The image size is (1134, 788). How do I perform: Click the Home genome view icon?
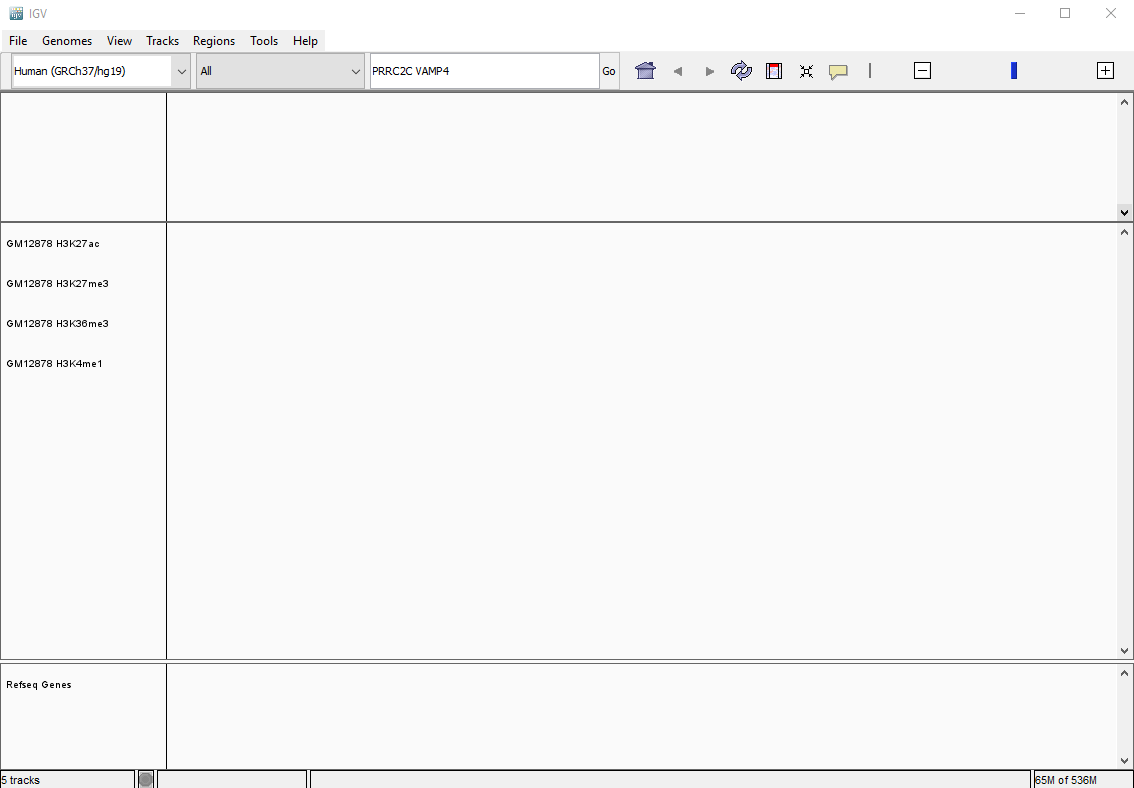tap(645, 71)
